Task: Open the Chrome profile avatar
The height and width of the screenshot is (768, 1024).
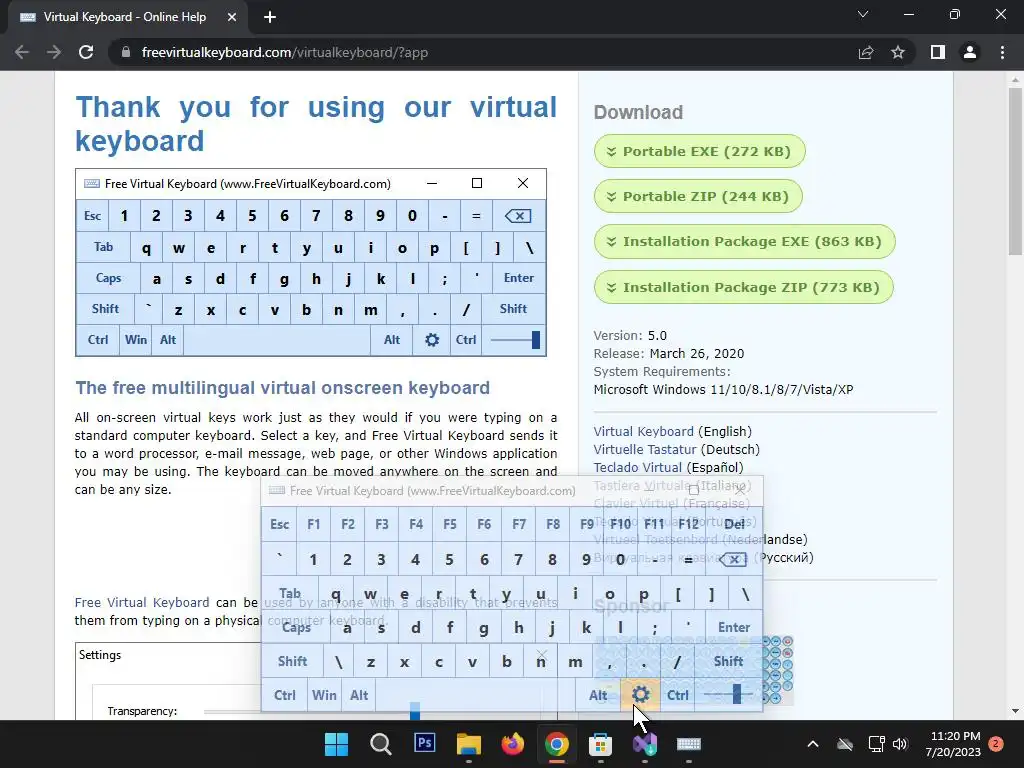Action: pyautogui.click(x=970, y=52)
